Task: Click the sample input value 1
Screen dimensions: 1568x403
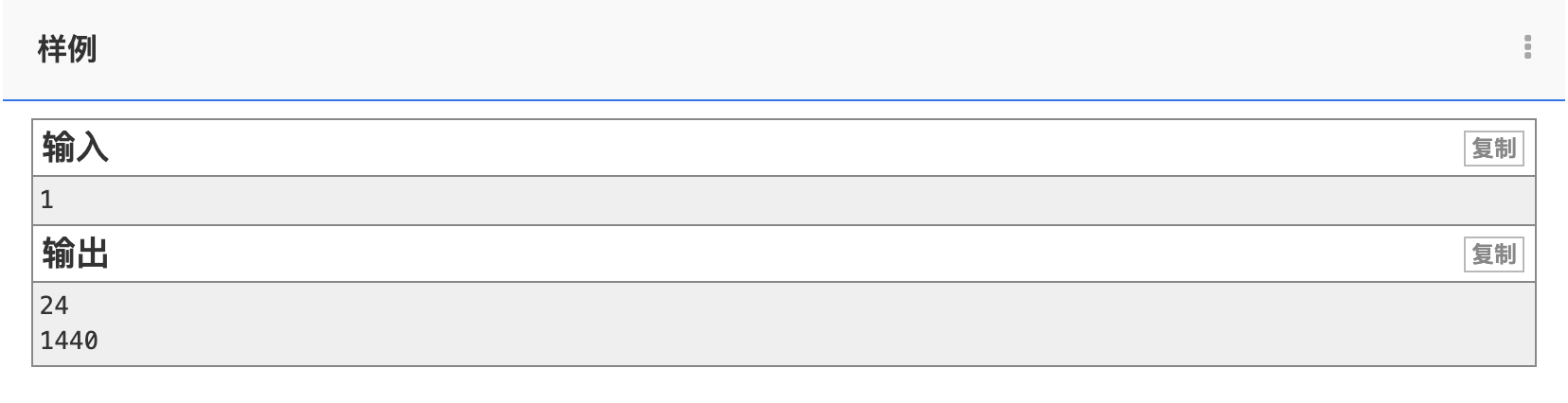Action: 47,201
